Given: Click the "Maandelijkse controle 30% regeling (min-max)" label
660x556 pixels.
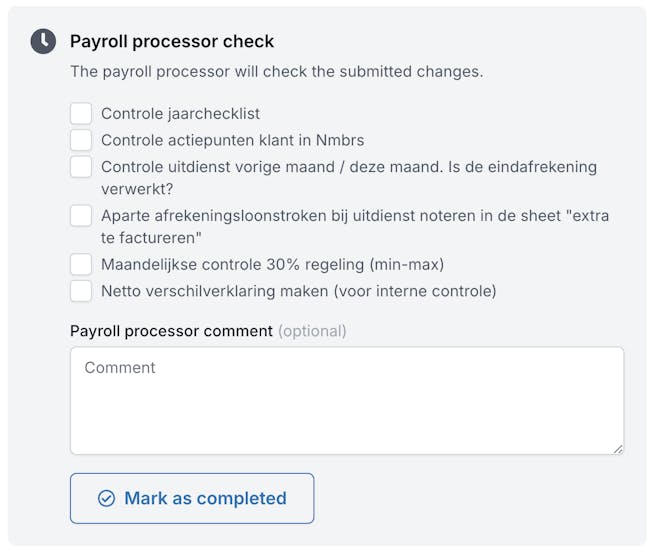Looking at the screenshot, I should pyautogui.click(x=272, y=265).
